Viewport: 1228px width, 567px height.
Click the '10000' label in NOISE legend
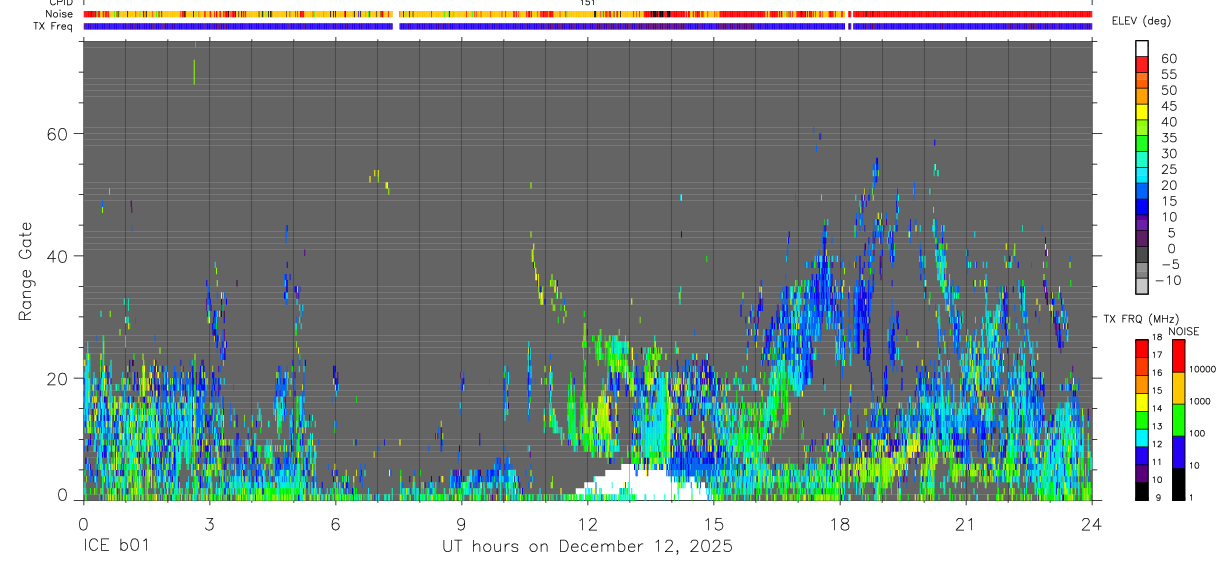tap(1204, 369)
